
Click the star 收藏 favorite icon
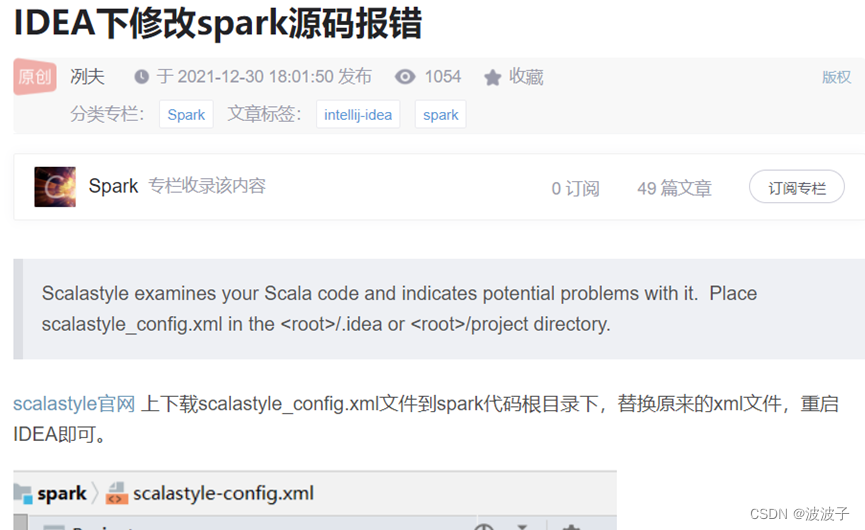[x=493, y=77]
